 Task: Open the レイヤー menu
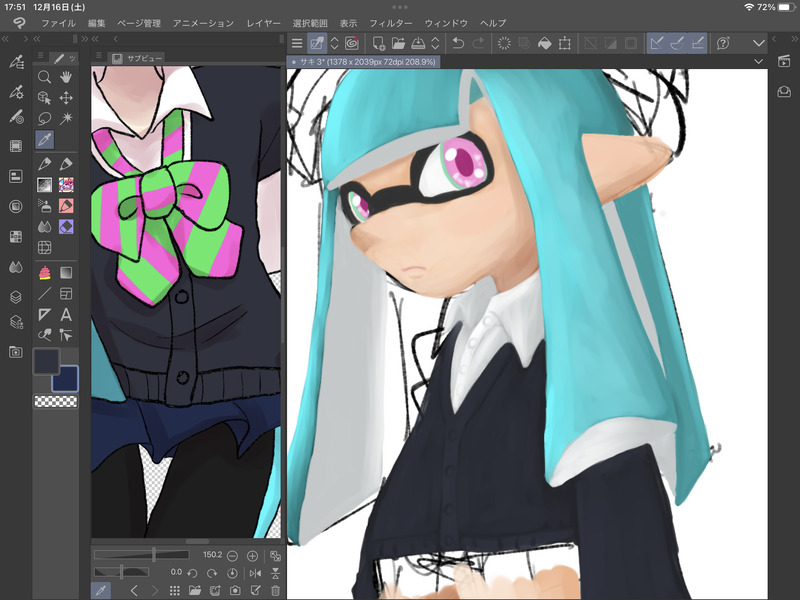coord(263,23)
